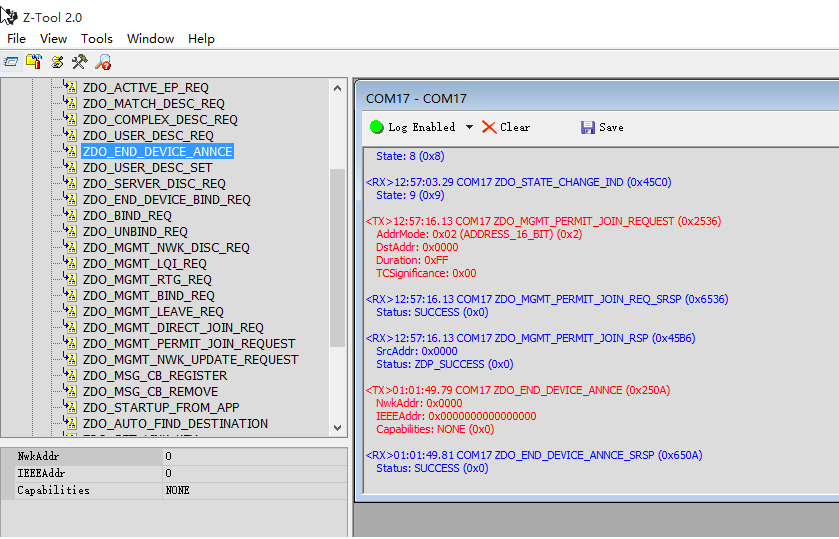Open the Help menu
The image size is (839, 539).
click(201, 39)
